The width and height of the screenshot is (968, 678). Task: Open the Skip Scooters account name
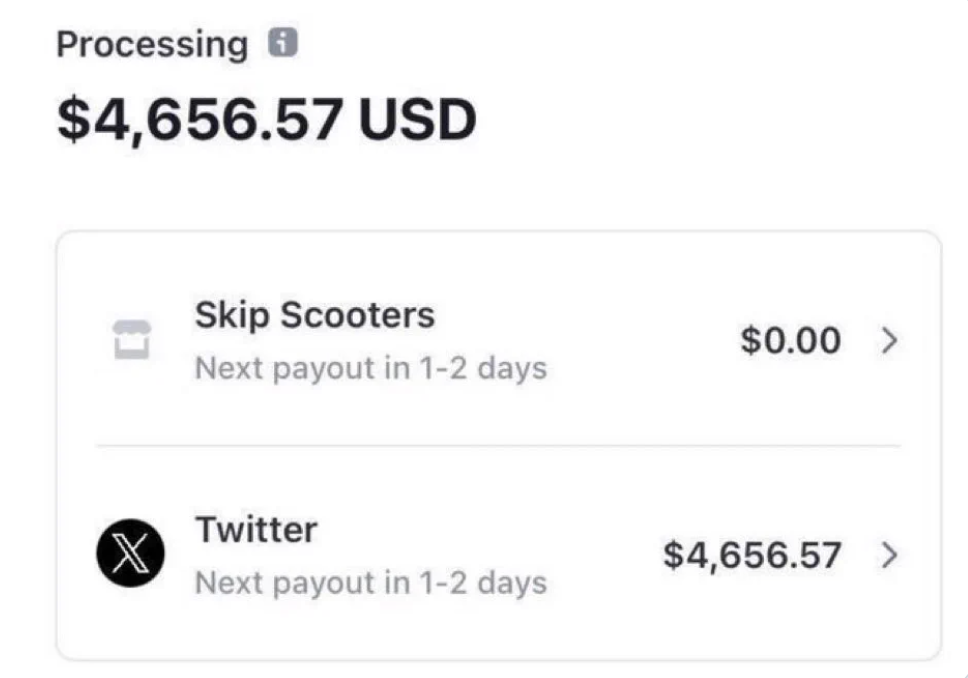tap(315, 316)
